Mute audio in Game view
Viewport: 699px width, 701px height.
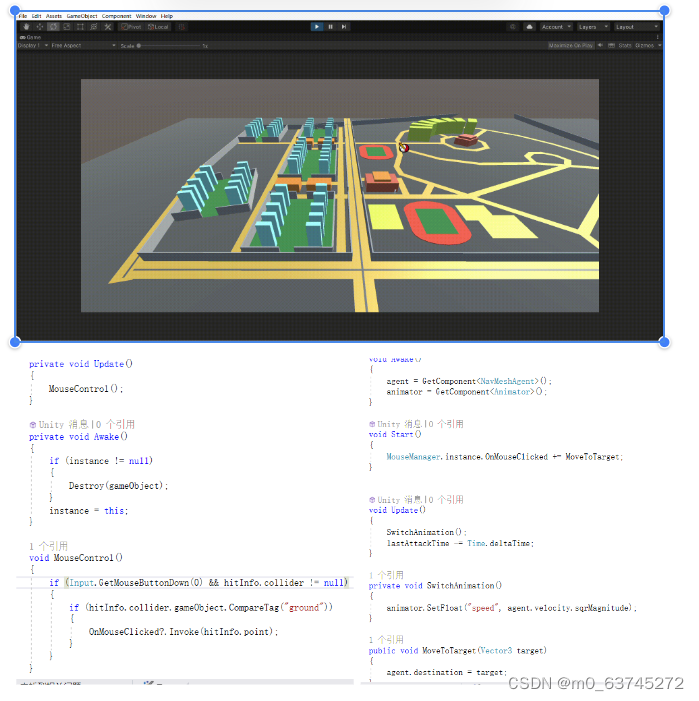pos(600,46)
